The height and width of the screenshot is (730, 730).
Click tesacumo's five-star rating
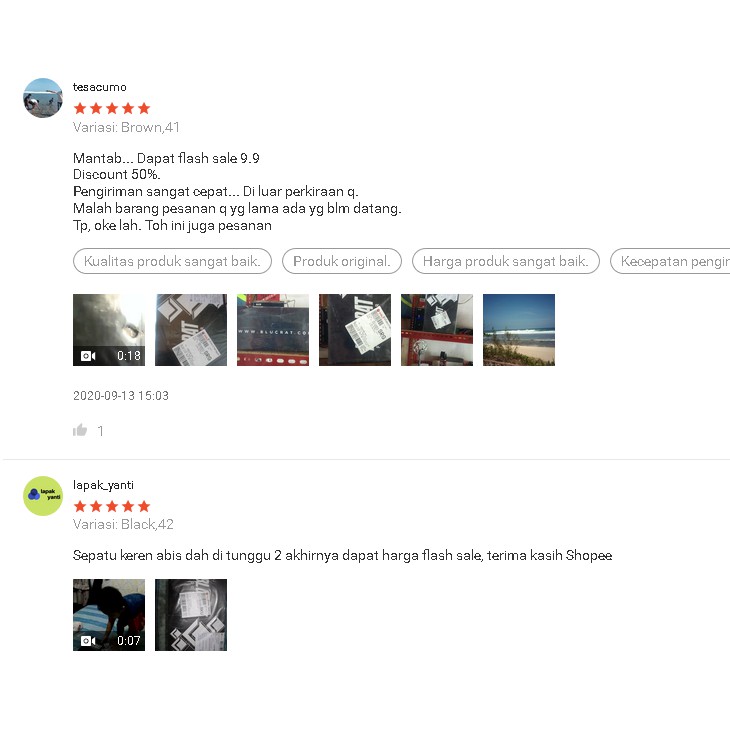(112, 108)
